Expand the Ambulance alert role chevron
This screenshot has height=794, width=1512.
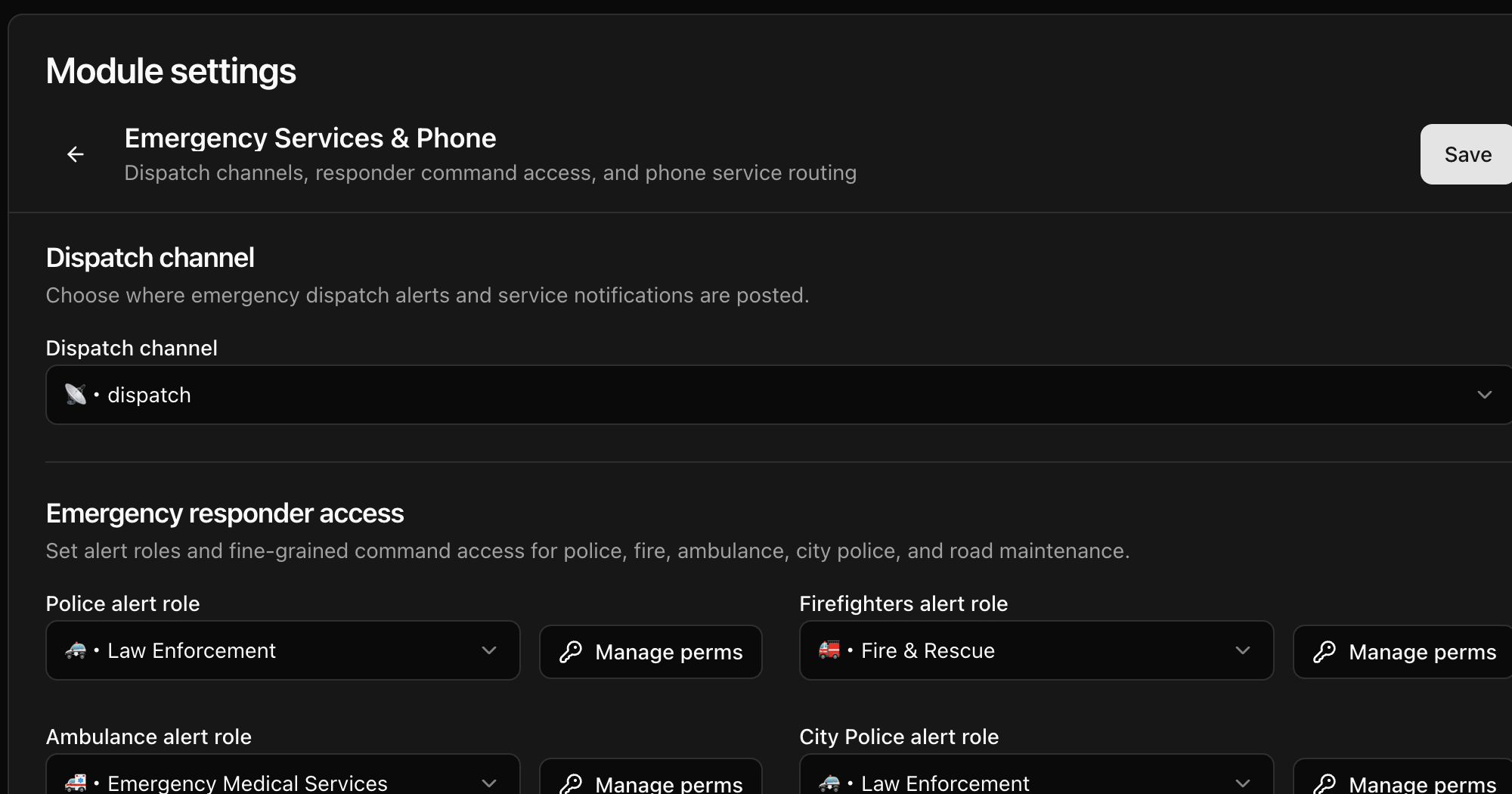point(489,783)
